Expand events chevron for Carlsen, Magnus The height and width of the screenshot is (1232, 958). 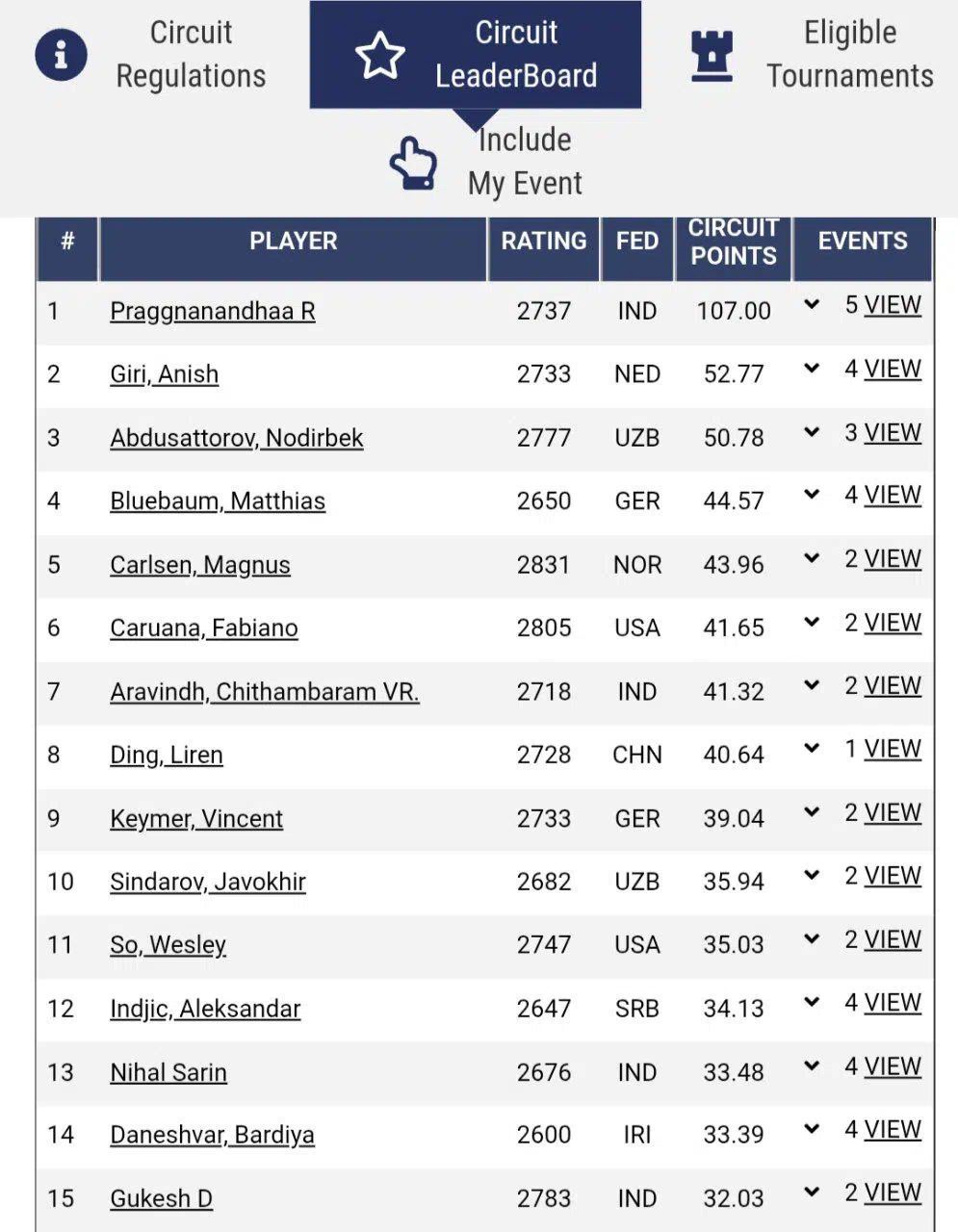coord(812,559)
